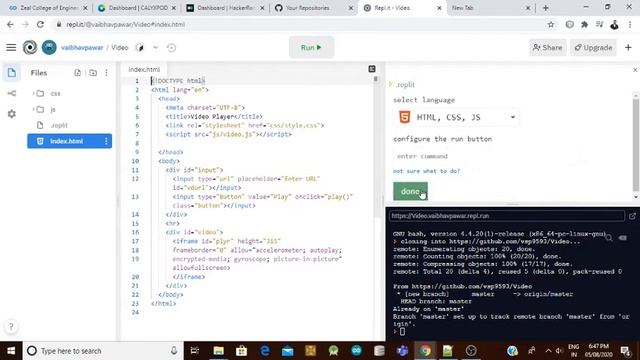The height and width of the screenshot is (360, 640).
Task: Click the Video repl name
Action: [x=120, y=48]
